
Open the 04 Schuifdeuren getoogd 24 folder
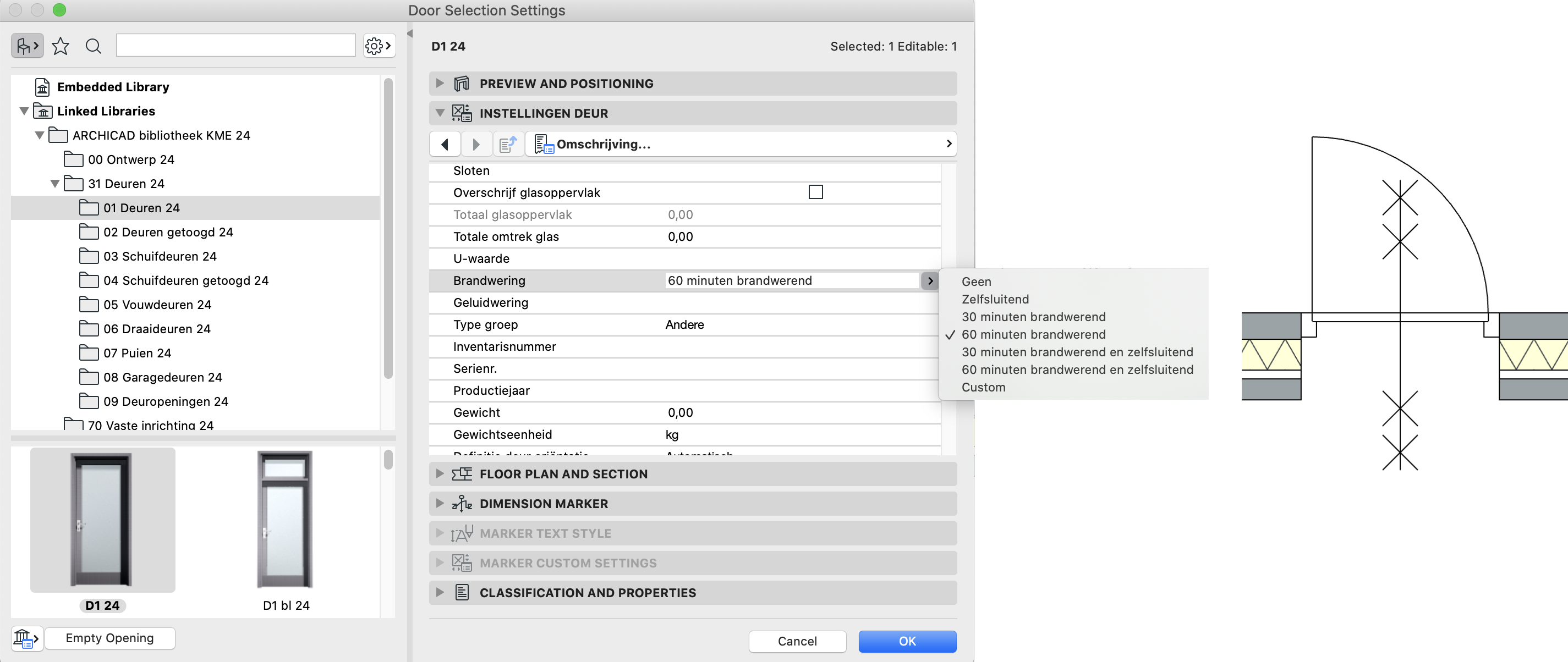185,280
